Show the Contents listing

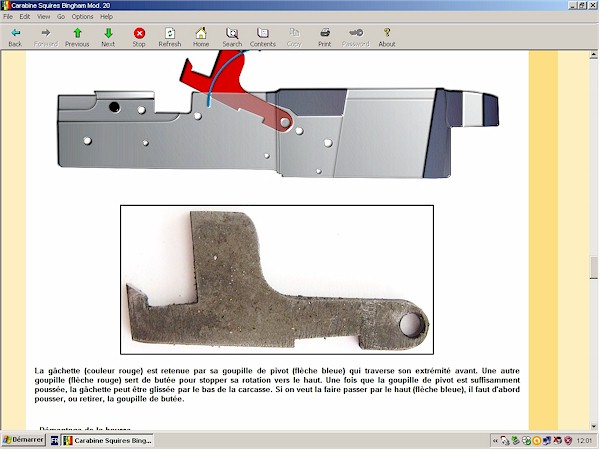pos(262,37)
